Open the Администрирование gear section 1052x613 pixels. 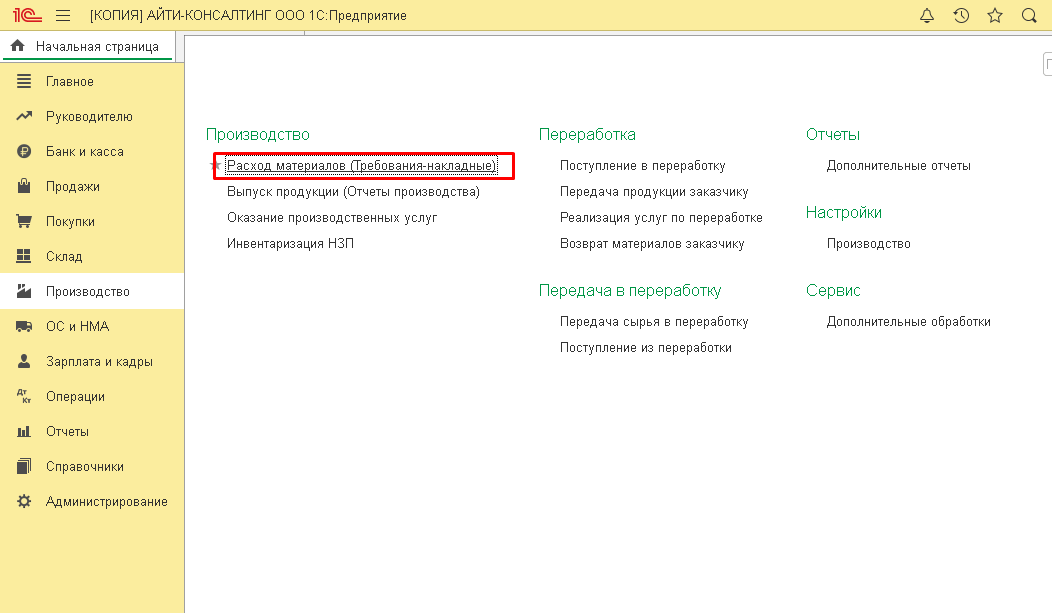(106, 502)
